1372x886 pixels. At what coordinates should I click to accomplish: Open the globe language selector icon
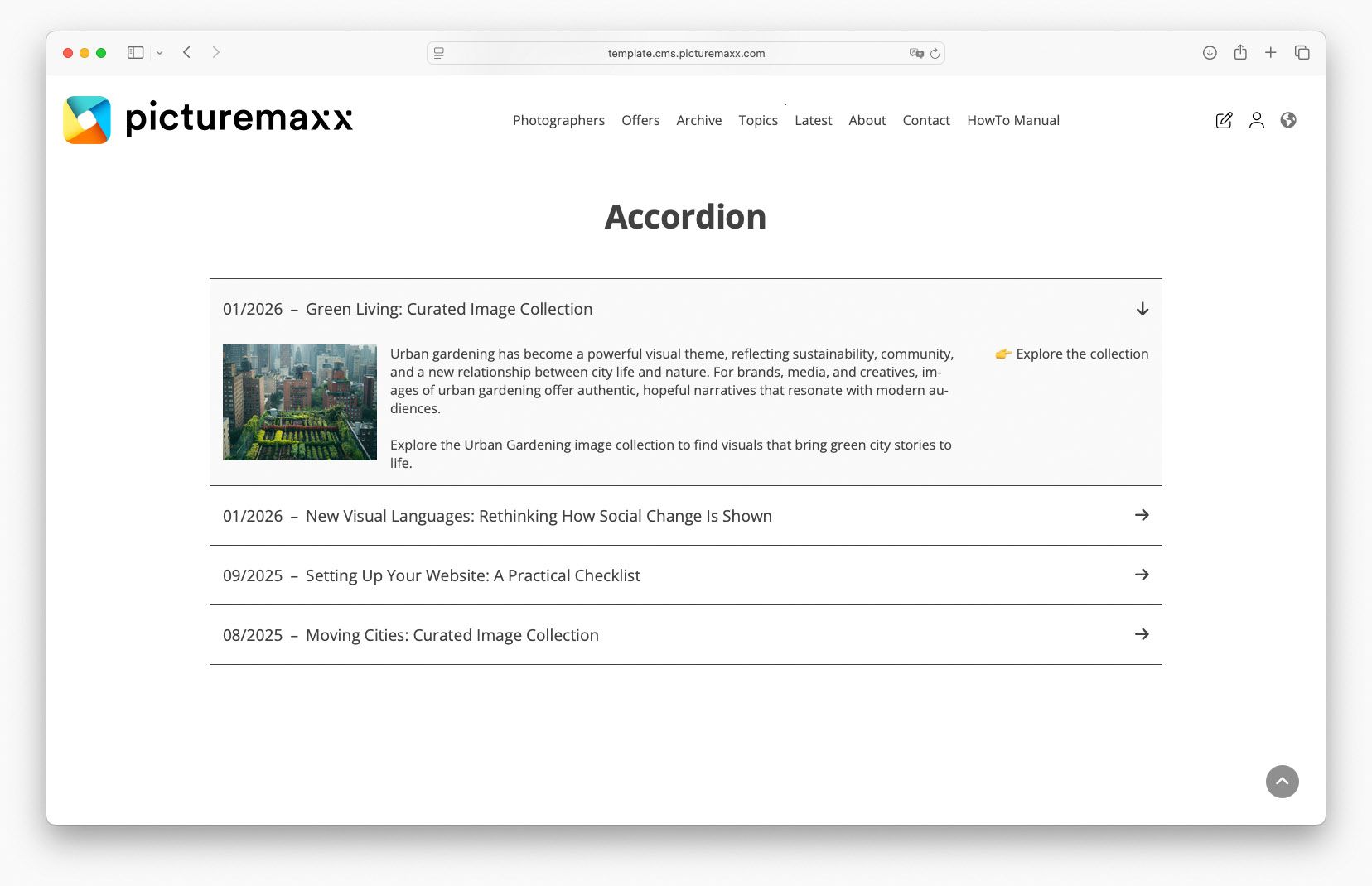(x=1290, y=120)
